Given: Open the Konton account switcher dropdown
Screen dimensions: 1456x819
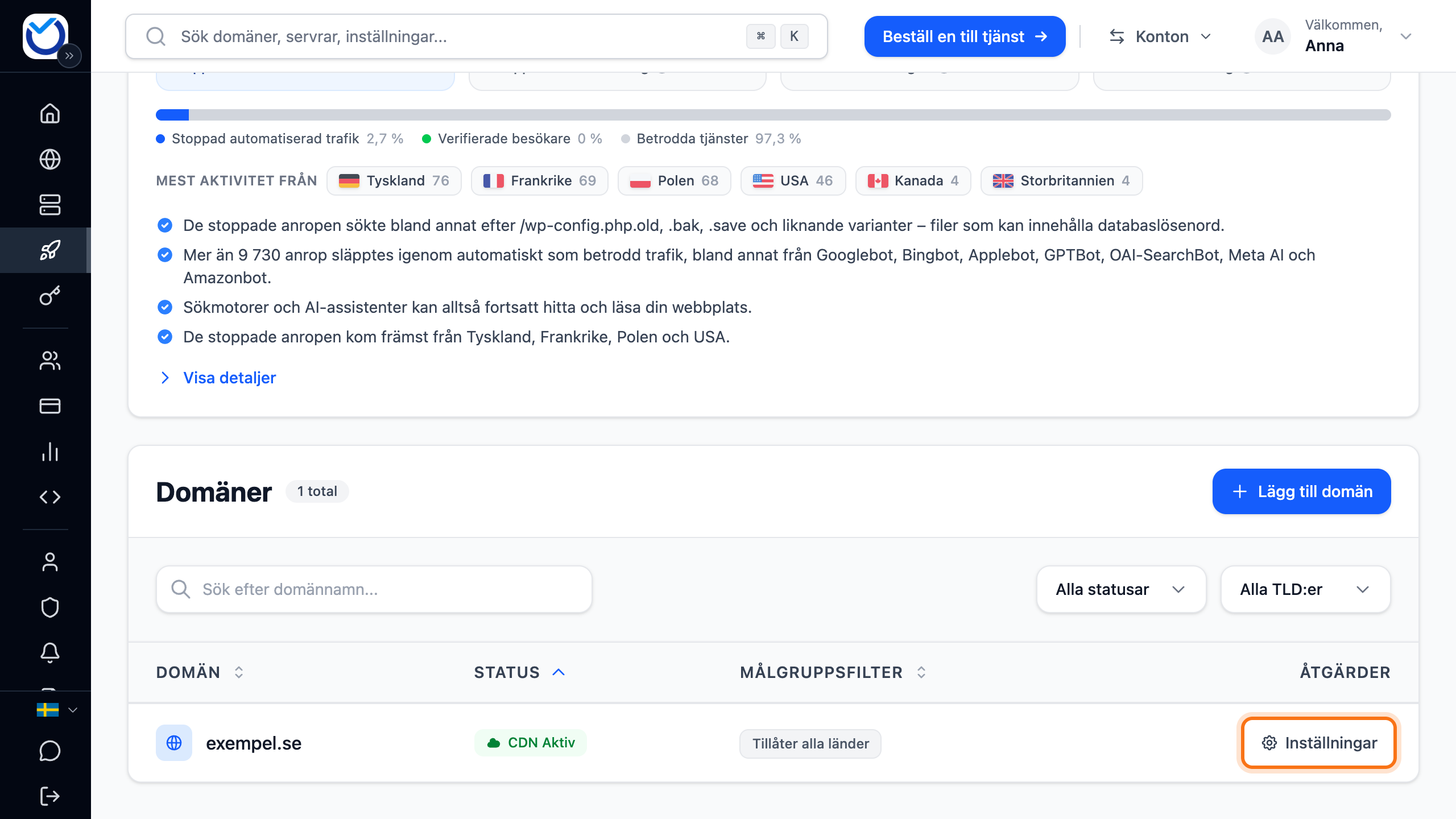Looking at the screenshot, I should coord(1160,36).
